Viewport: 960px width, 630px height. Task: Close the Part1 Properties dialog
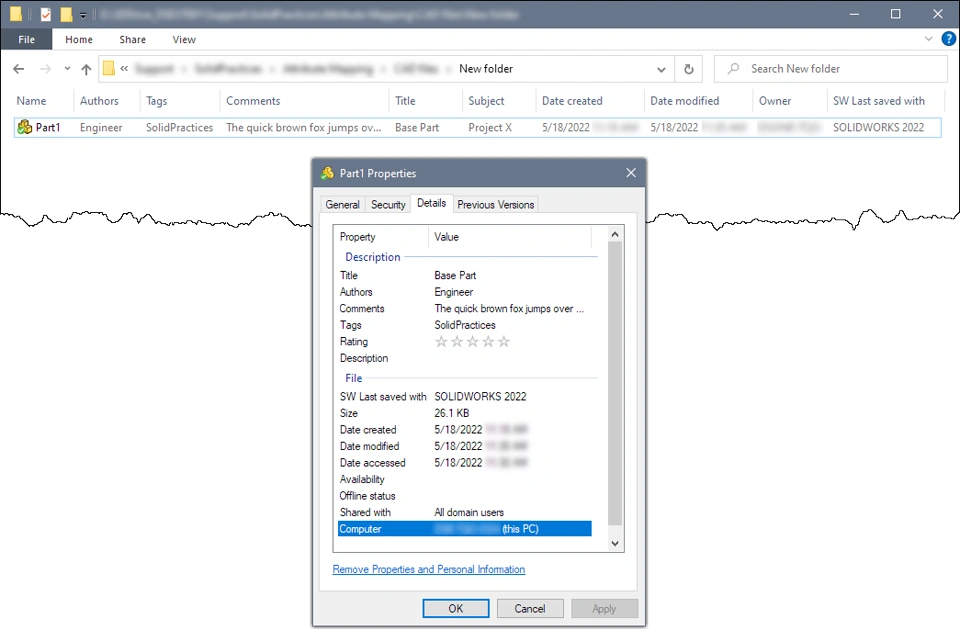point(631,173)
